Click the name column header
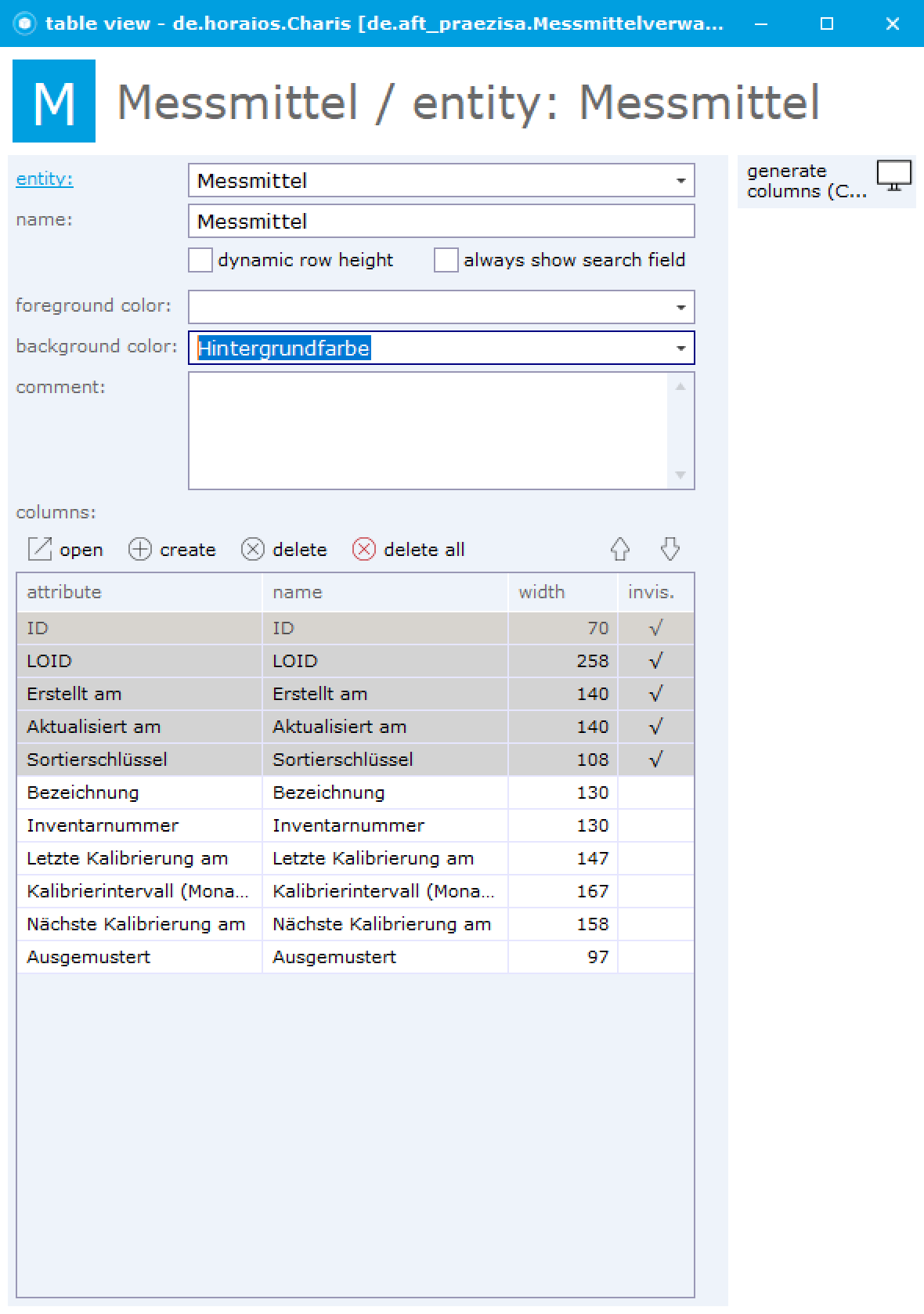924x1314 pixels. click(385, 592)
